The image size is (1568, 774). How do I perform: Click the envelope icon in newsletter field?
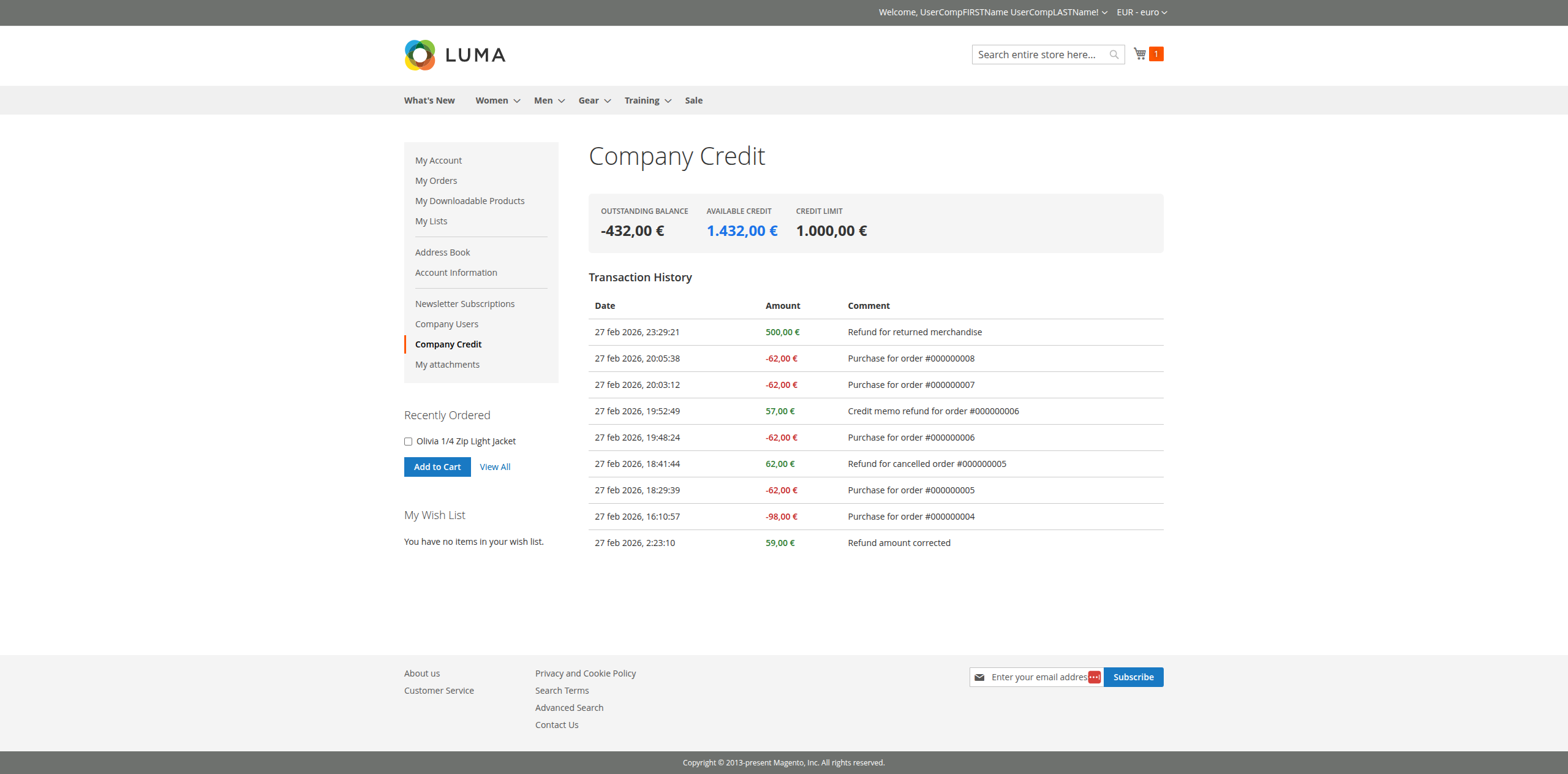tap(979, 677)
